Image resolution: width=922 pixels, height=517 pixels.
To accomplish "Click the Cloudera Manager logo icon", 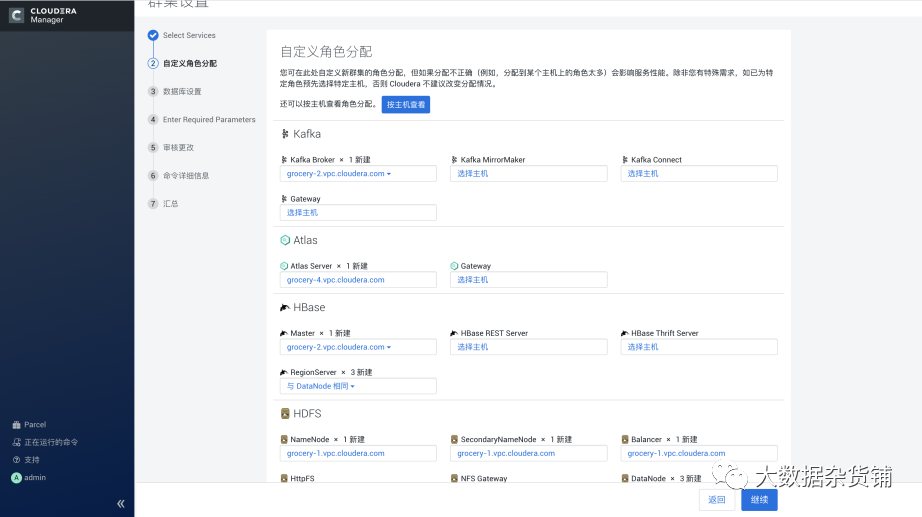I will pos(16,15).
